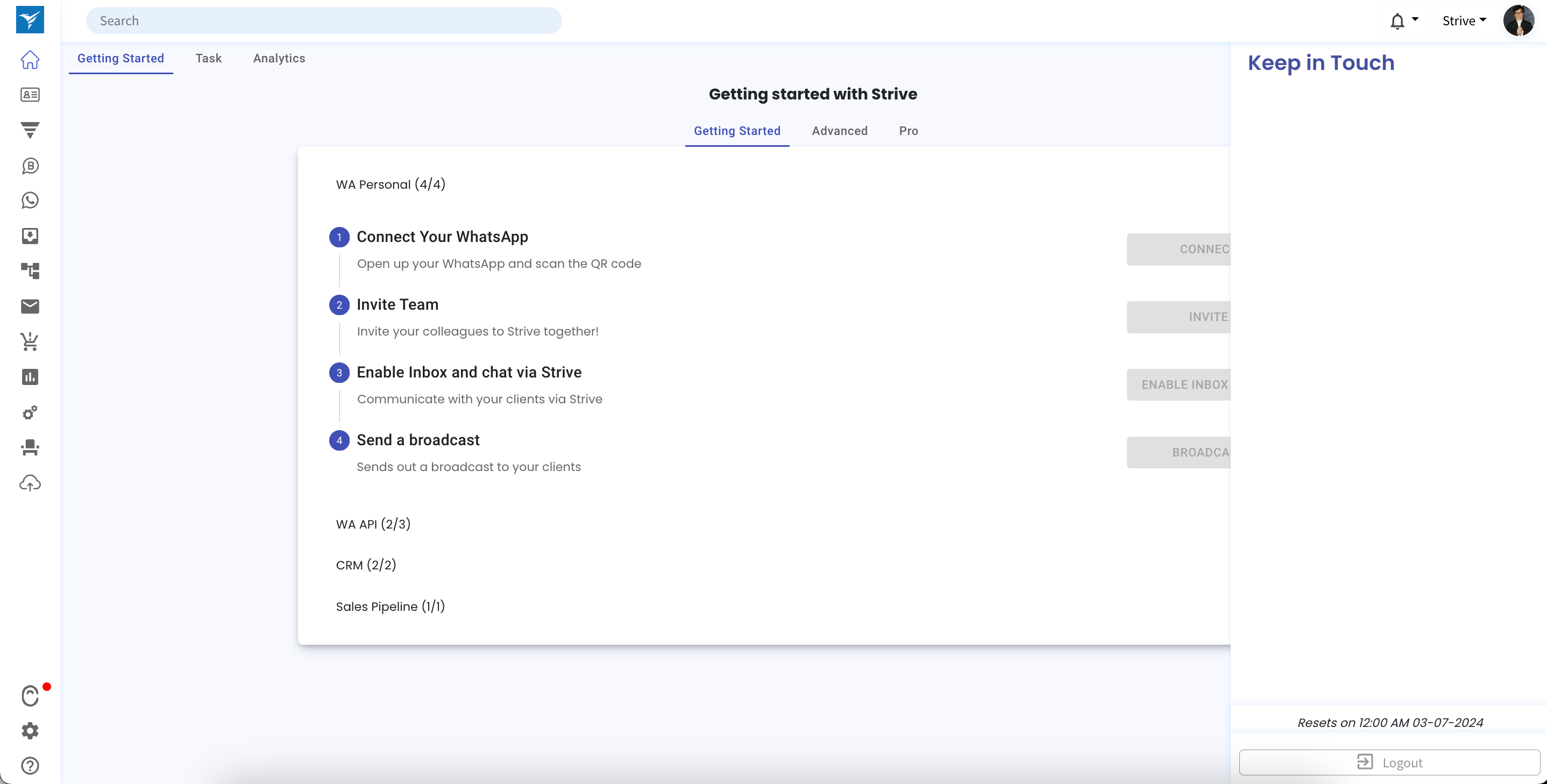Open the email envelope icon
Image resolution: width=1547 pixels, height=784 pixels.
[x=30, y=307]
